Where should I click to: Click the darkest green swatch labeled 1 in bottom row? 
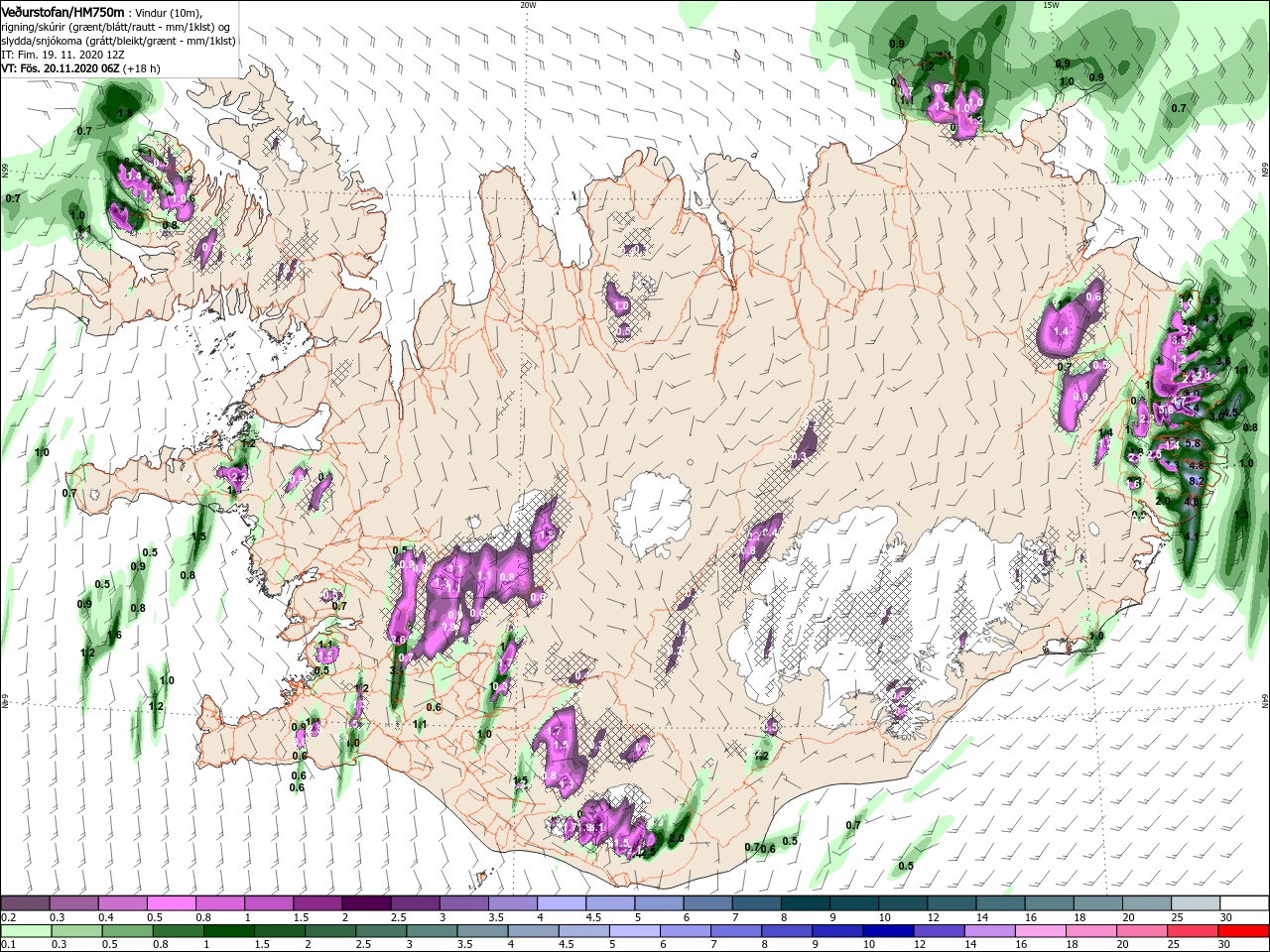coord(228,931)
